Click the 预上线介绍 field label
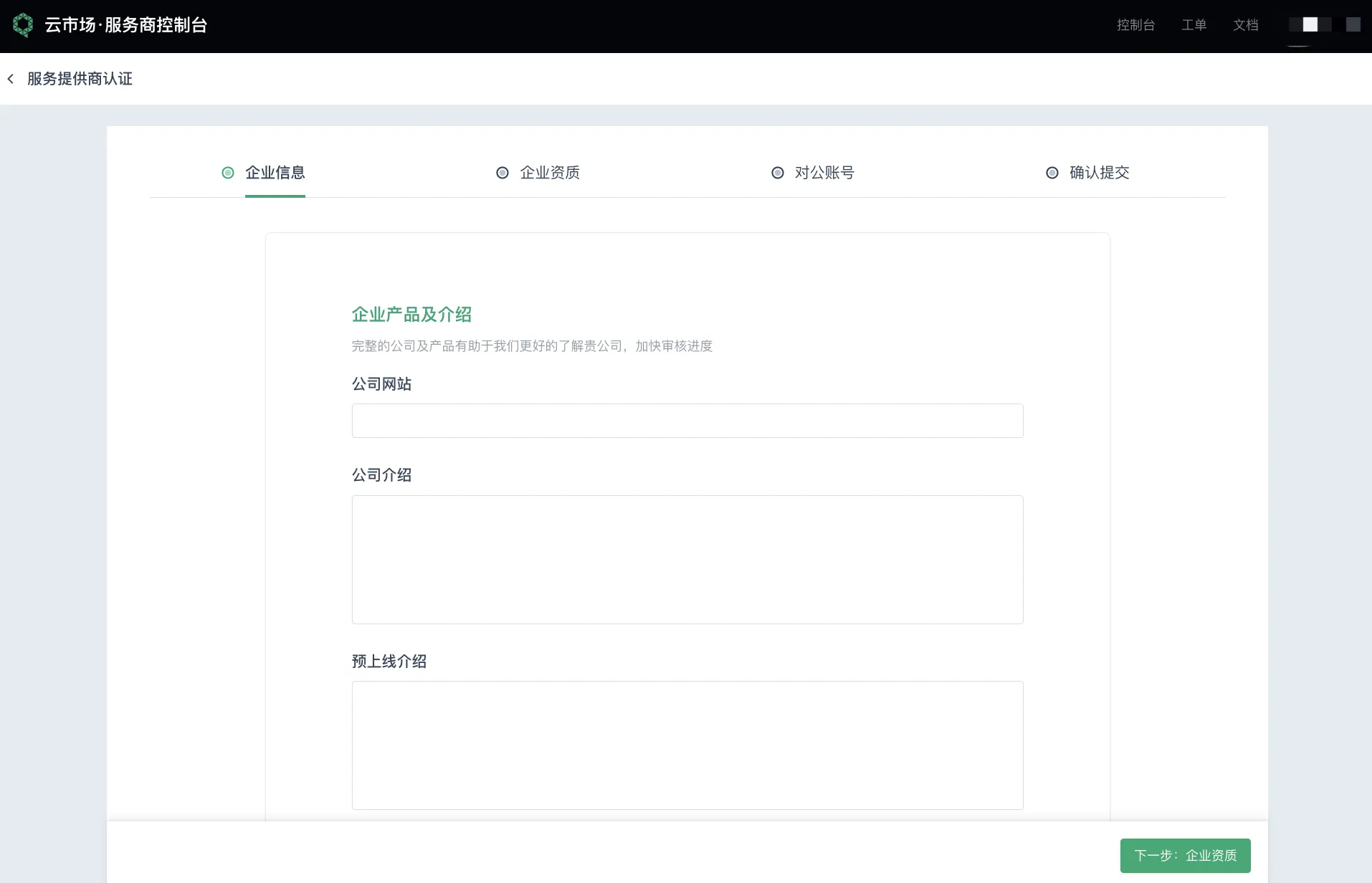 click(x=389, y=662)
